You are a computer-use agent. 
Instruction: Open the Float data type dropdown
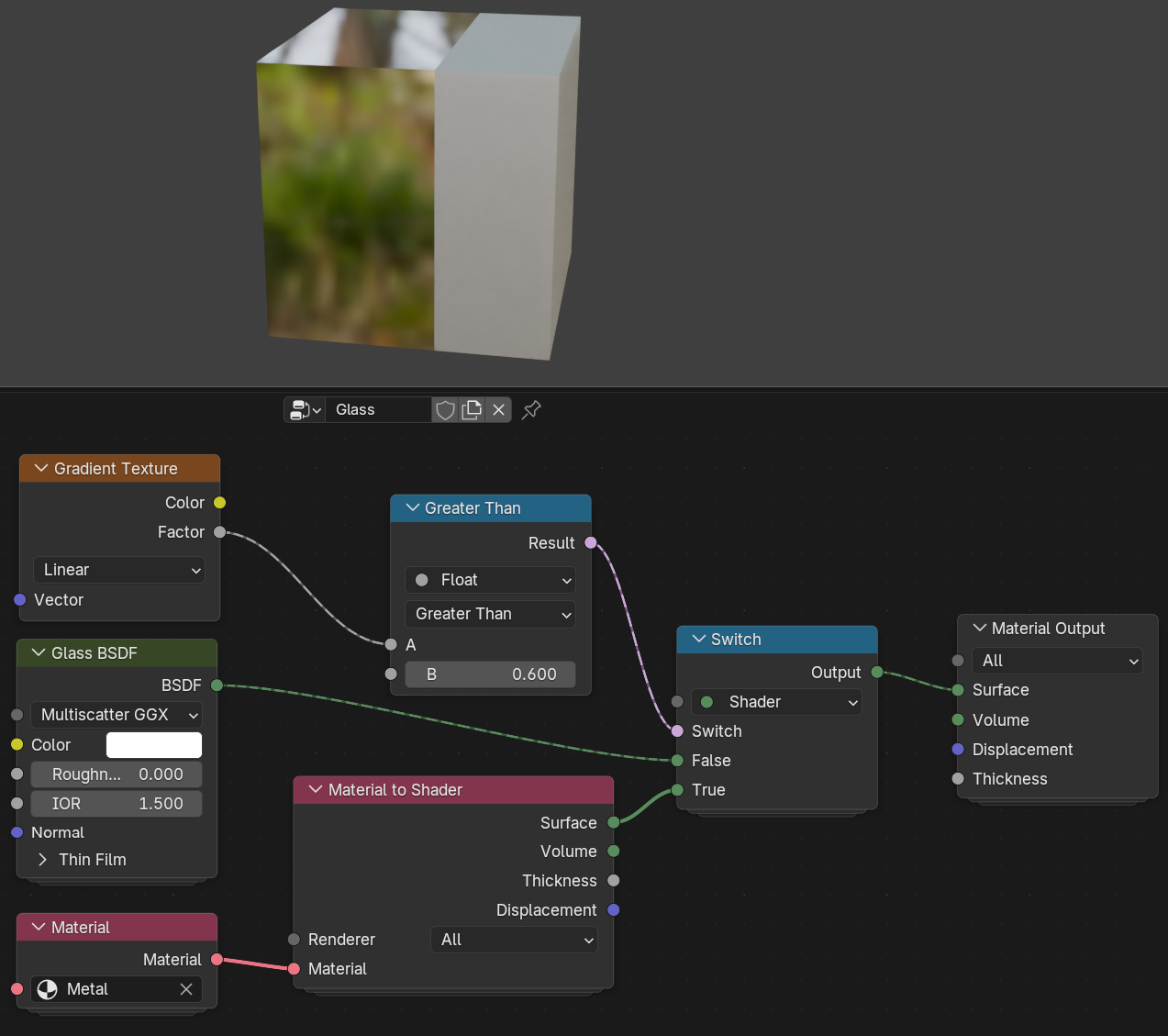[x=490, y=580]
